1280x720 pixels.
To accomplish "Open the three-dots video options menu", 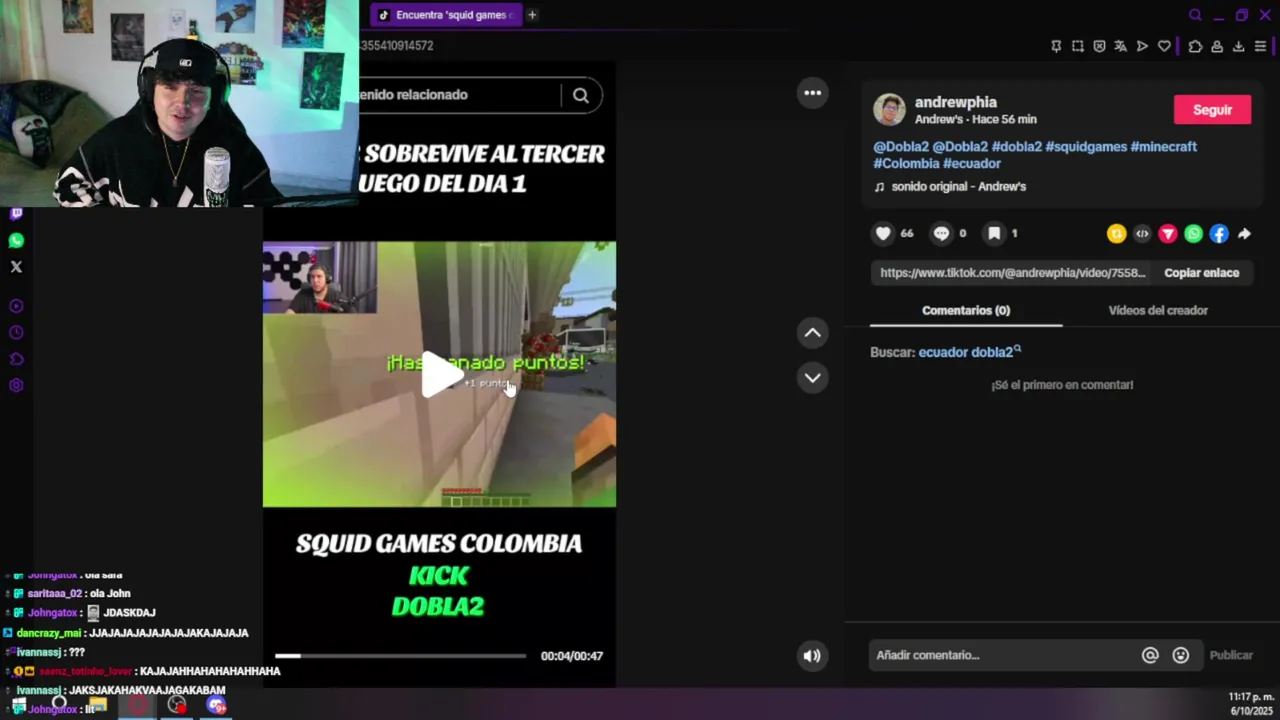I will coord(812,93).
